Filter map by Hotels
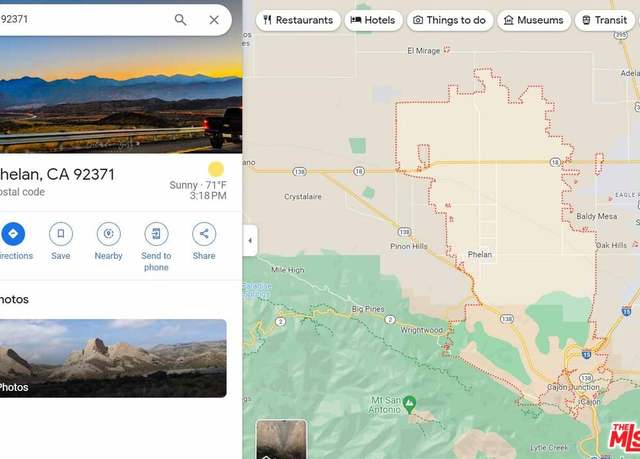 [x=373, y=20]
